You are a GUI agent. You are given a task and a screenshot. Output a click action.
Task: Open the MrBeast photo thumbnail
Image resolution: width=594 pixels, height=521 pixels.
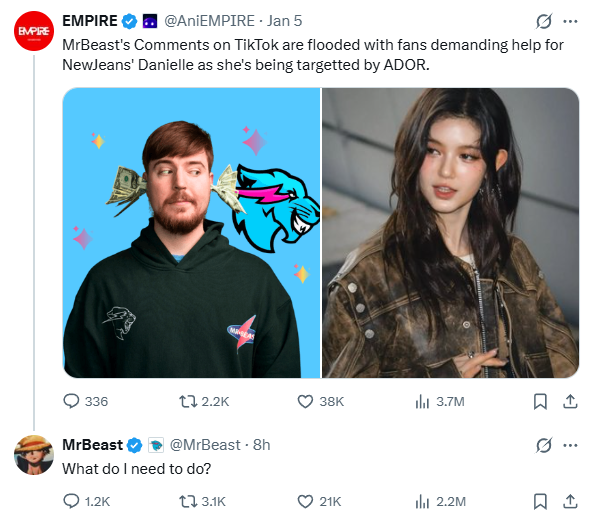tap(191, 233)
